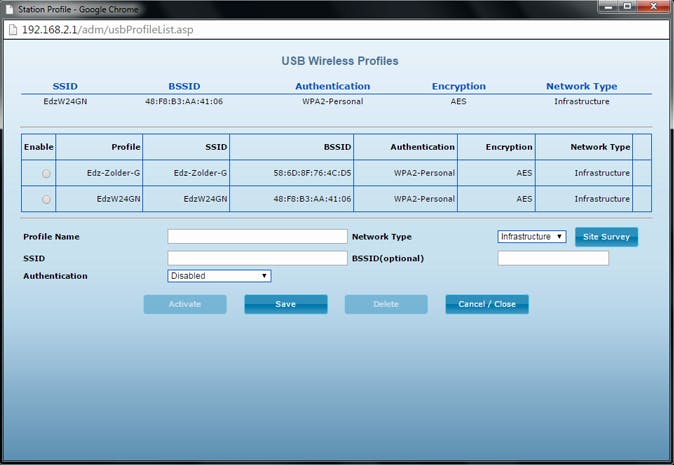Focus the SSID input field
Image resolution: width=674 pixels, height=465 pixels.
tap(257, 258)
